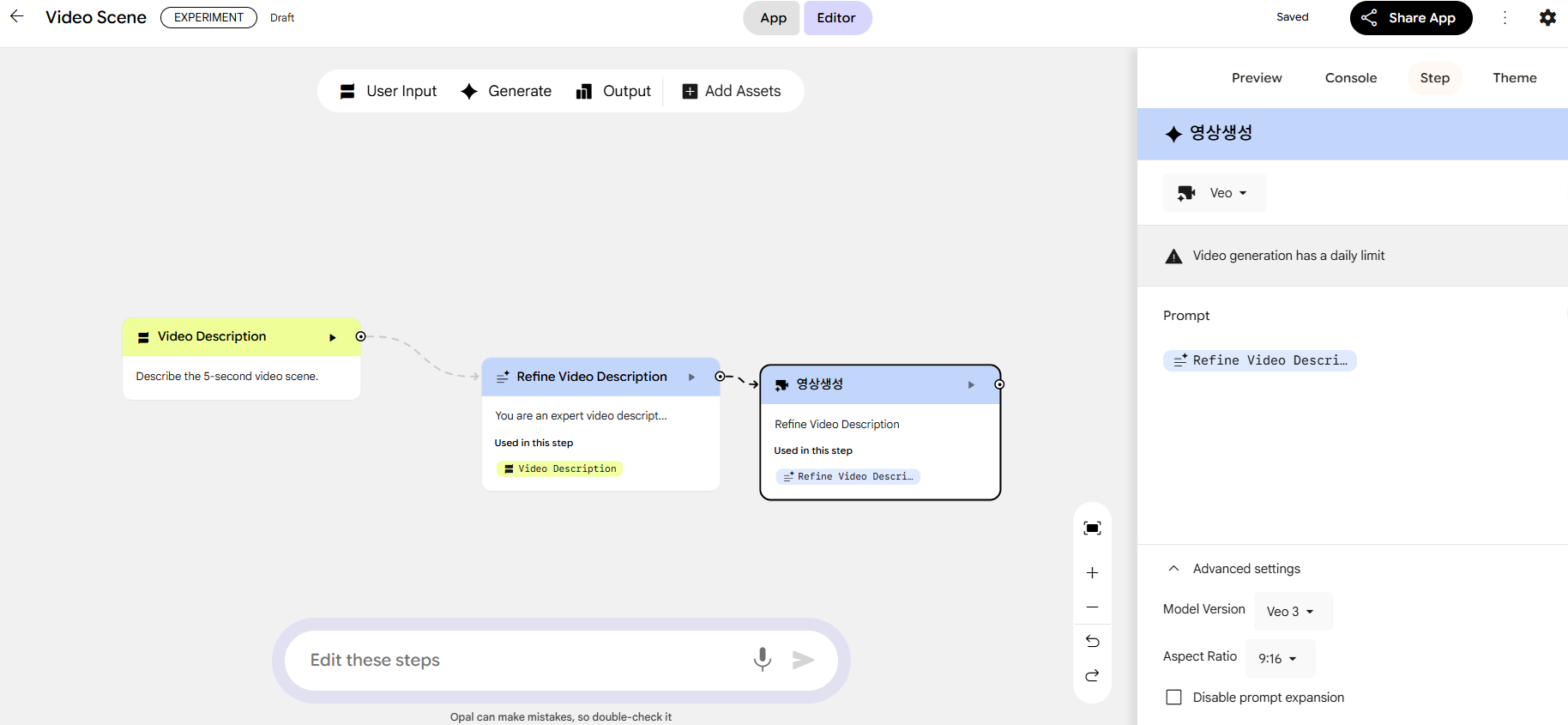Click Add Assets in toolbar
This screenshot has height=725, width=1568.
point(732,91)
